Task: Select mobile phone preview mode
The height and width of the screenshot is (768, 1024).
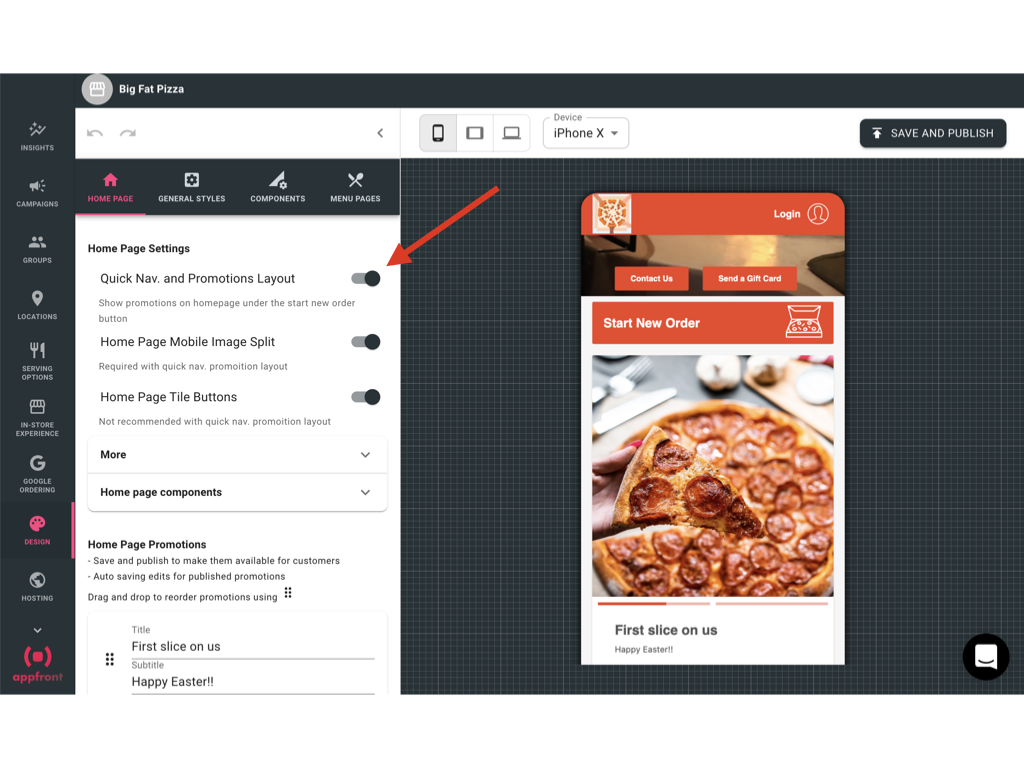Action: pos(438,133)
